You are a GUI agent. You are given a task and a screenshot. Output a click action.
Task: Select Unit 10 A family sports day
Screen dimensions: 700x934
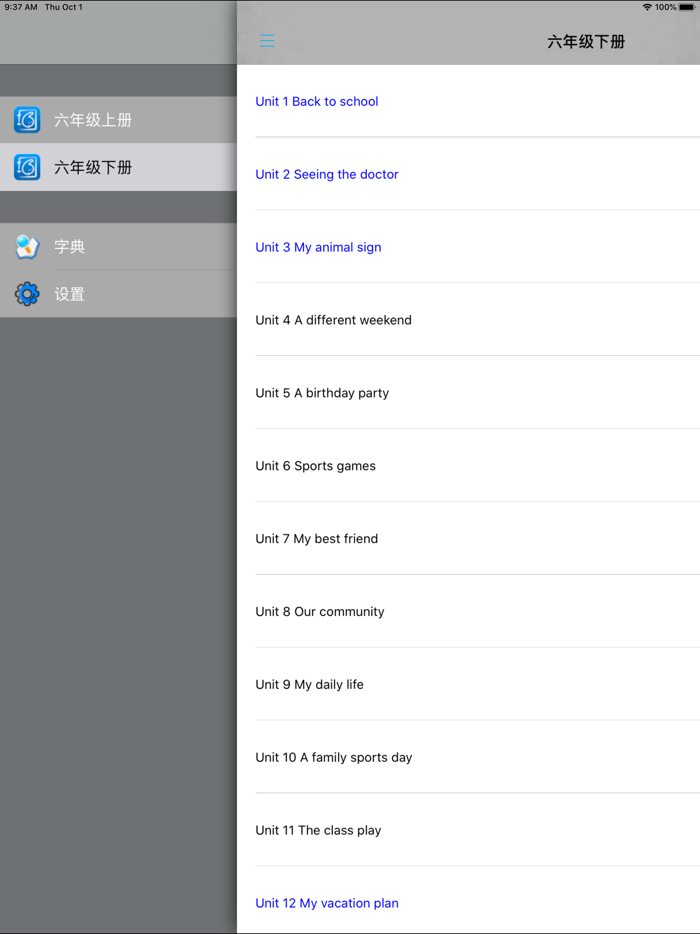[x=468, y=757]
